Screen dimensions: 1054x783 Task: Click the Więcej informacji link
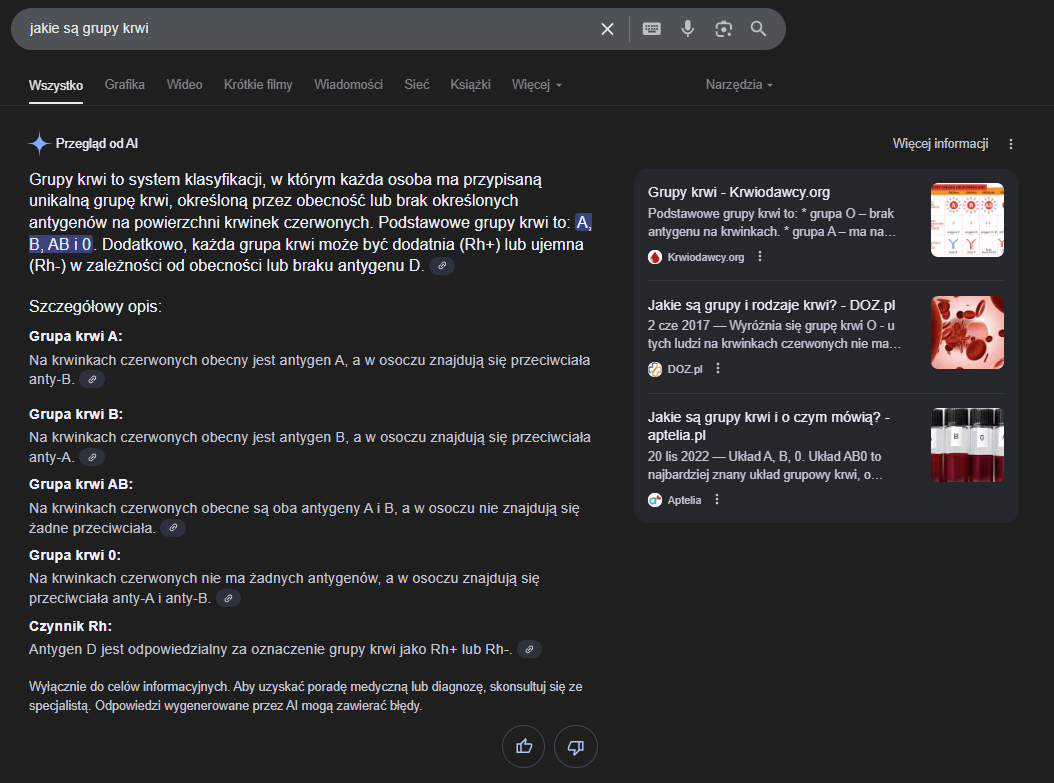pyautogui.click(x=940, y=144)
